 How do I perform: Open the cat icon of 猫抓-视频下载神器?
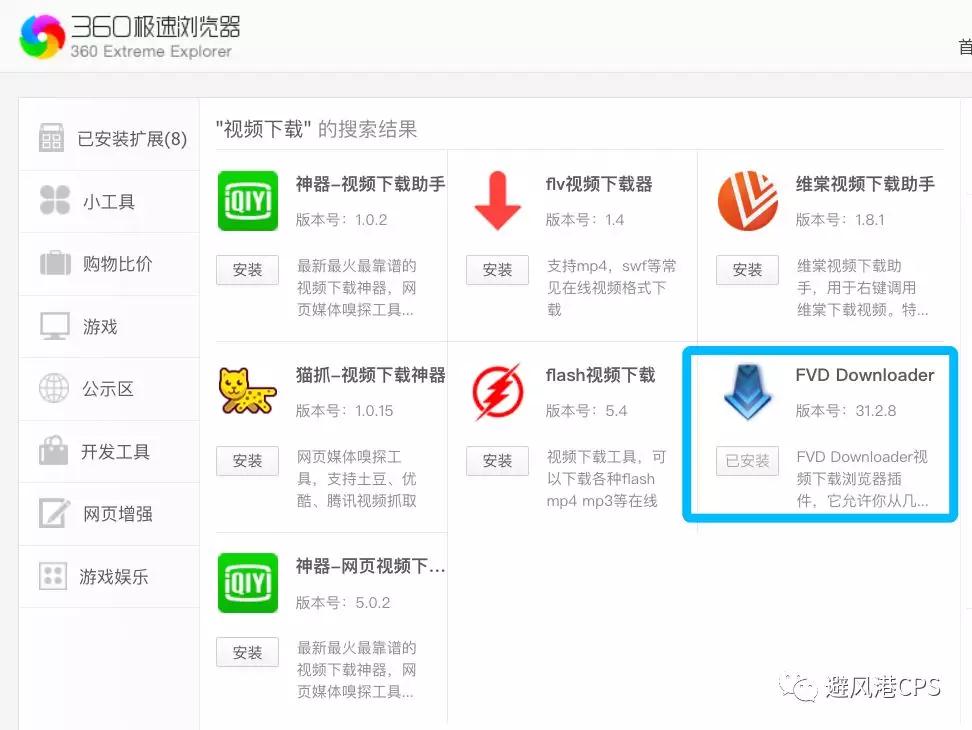coord(247,391)
